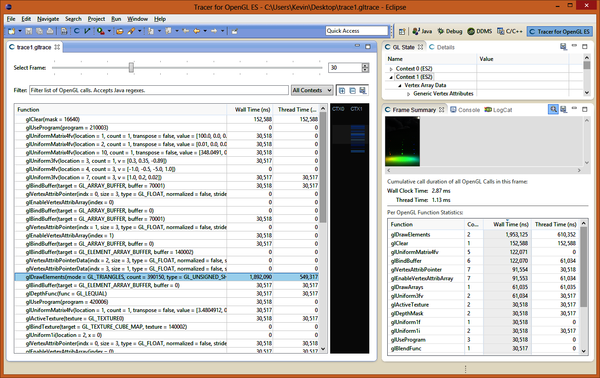The image size is (600, 378).
Task: Click the frame number spinner arrows
Action: click(x=365, y=68)
